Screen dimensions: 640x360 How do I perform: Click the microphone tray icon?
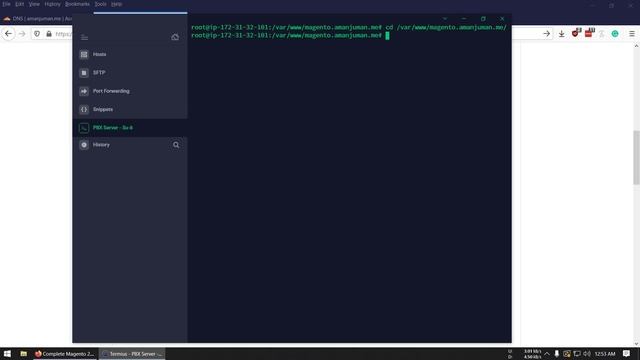[557, 354]
